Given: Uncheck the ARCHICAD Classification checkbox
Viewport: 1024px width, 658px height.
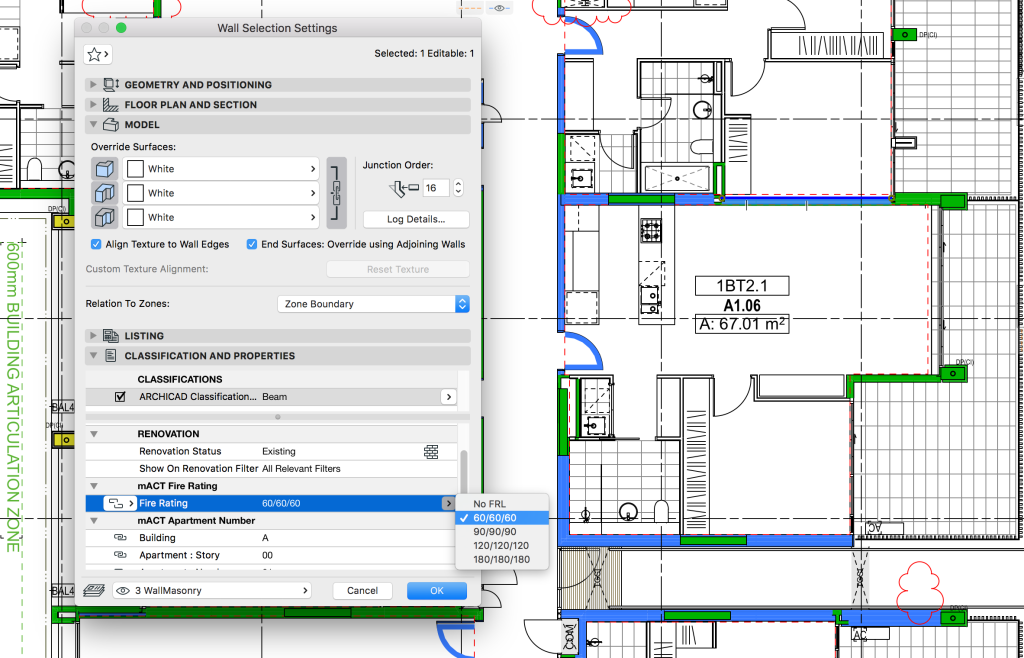Looking at the screenshot, I should pos(120,397).
